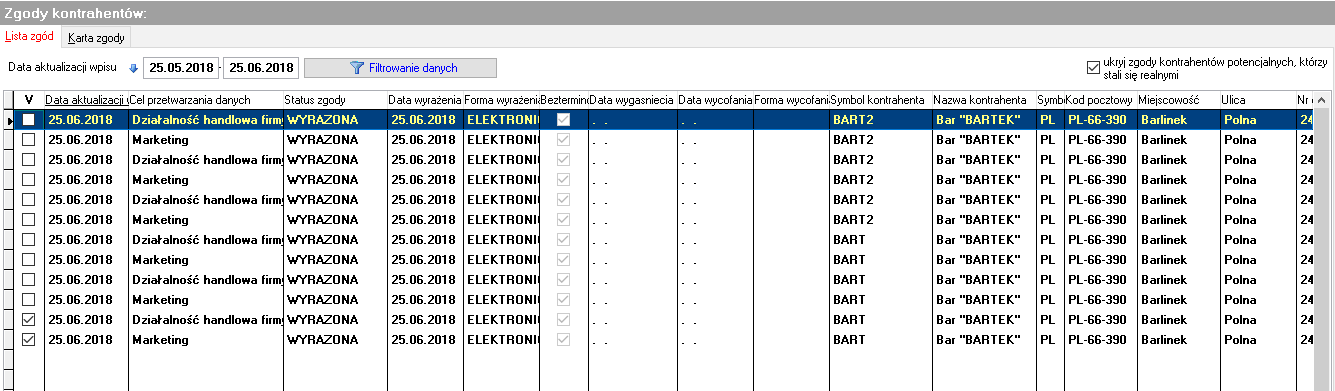Click the blue arrow beside Data aktualizacji wpisu
The height and width of the screenshot is (391, 1335).
pos(134,68)
